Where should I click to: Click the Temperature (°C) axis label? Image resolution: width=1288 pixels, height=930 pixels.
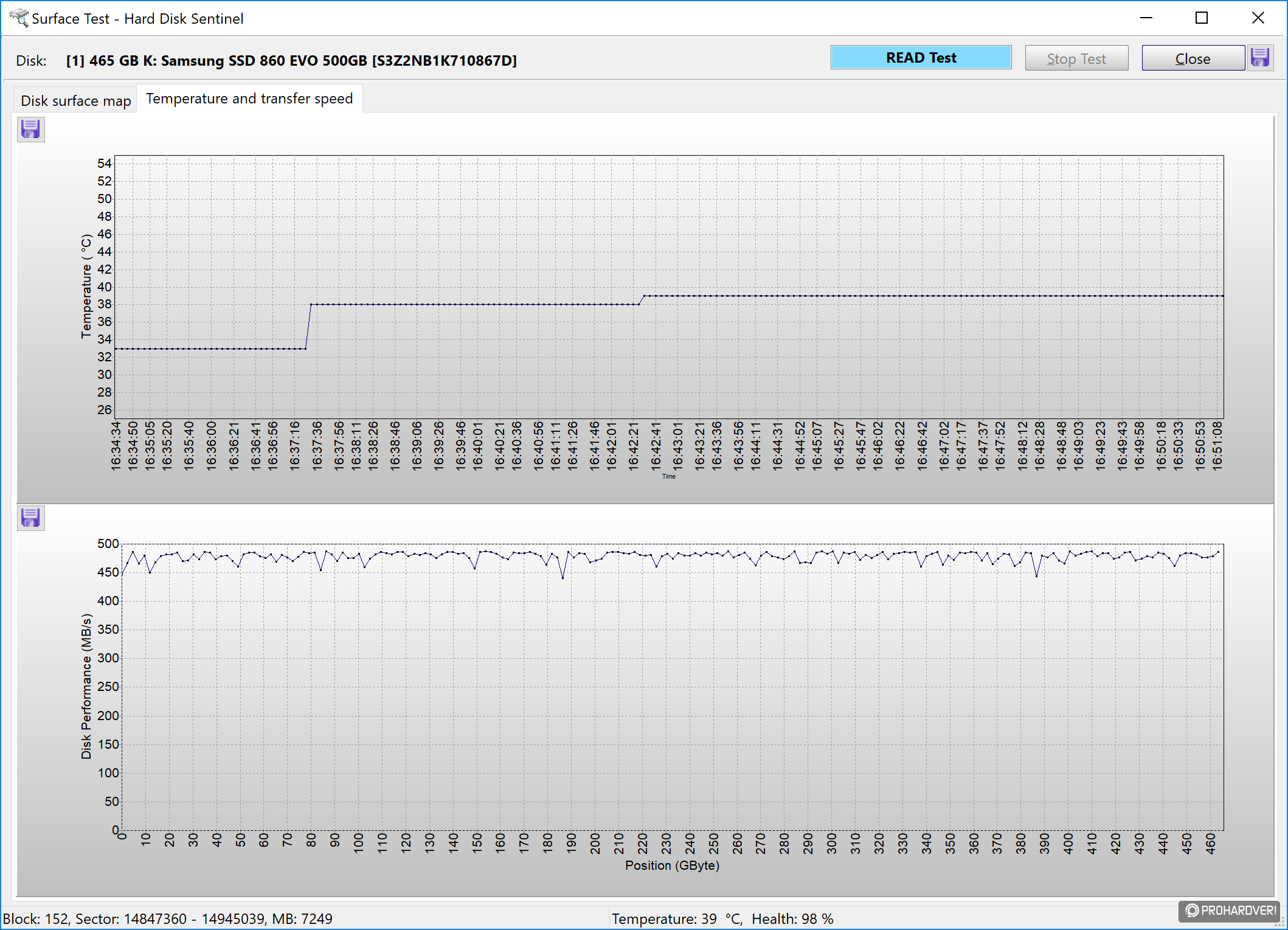point(86,286)
